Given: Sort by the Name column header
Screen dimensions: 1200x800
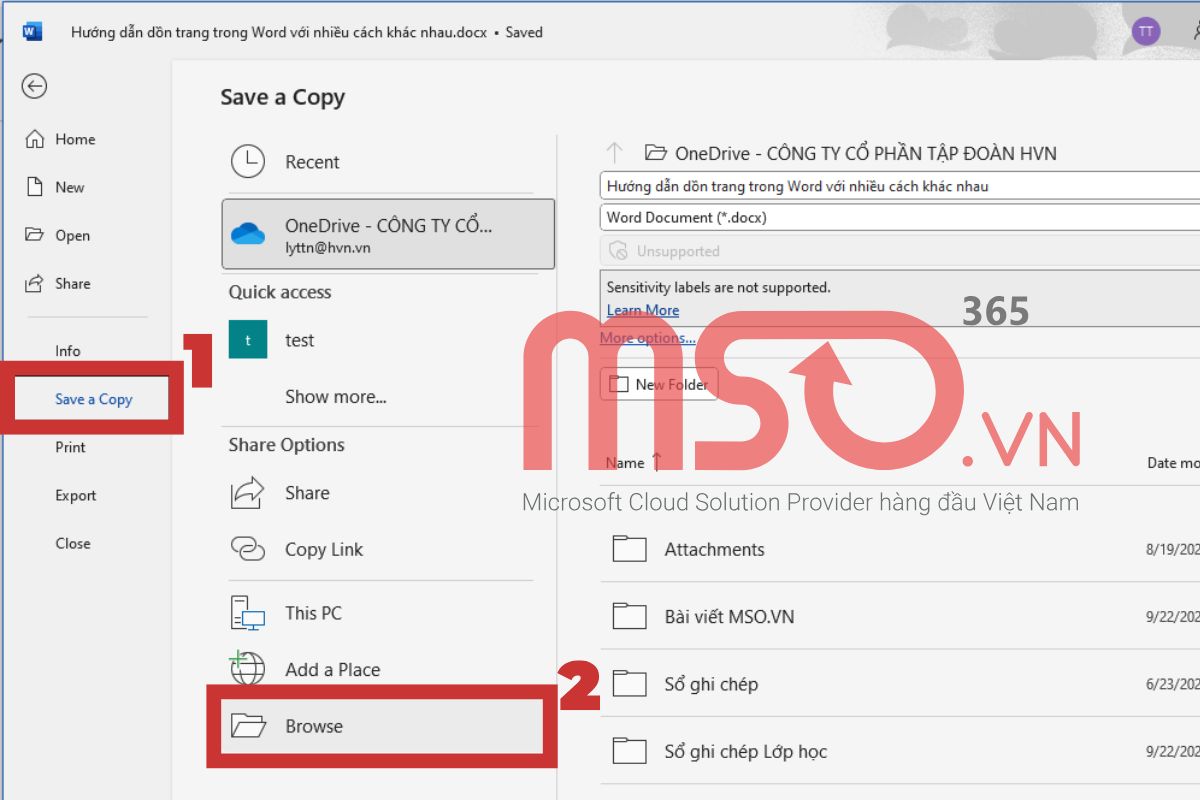Looking at the screenshot, I should (625, 463).
